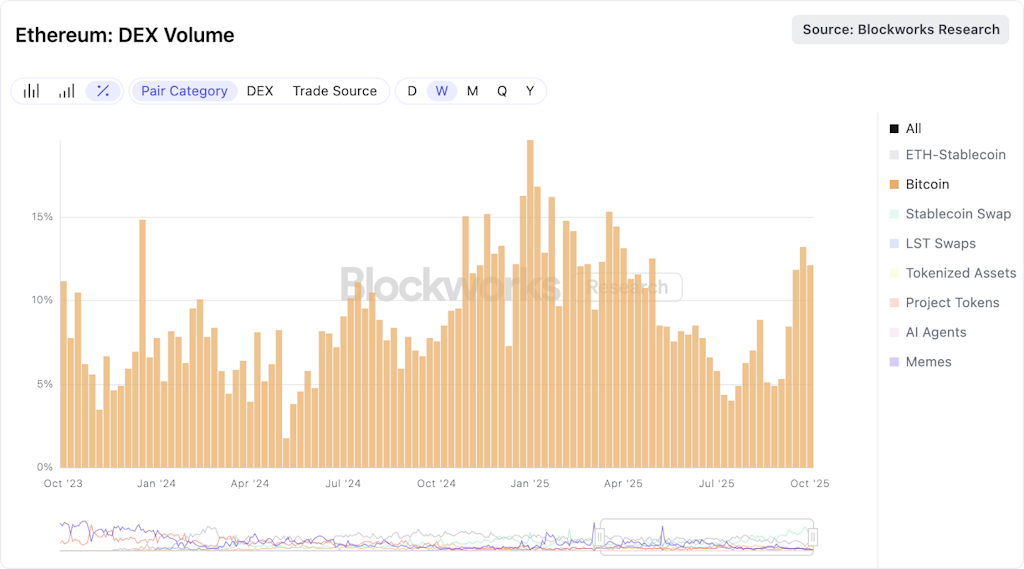Show LST Swaps series via legend

(x=932, y=243)
